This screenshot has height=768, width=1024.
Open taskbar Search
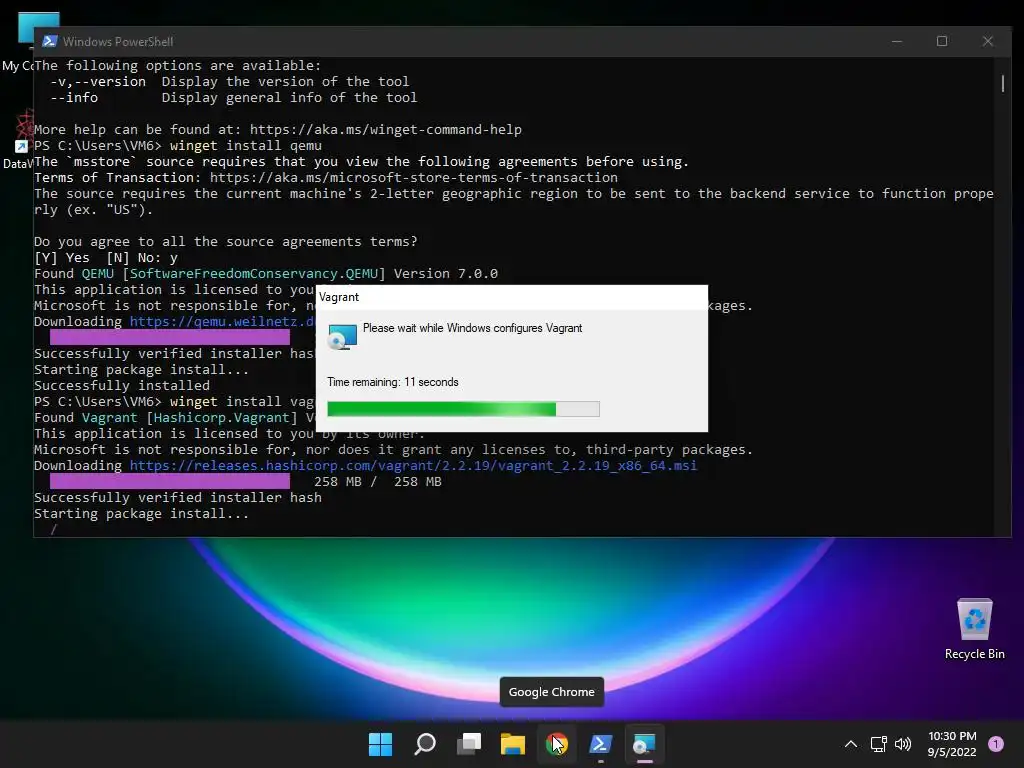[x=425, y=744]
